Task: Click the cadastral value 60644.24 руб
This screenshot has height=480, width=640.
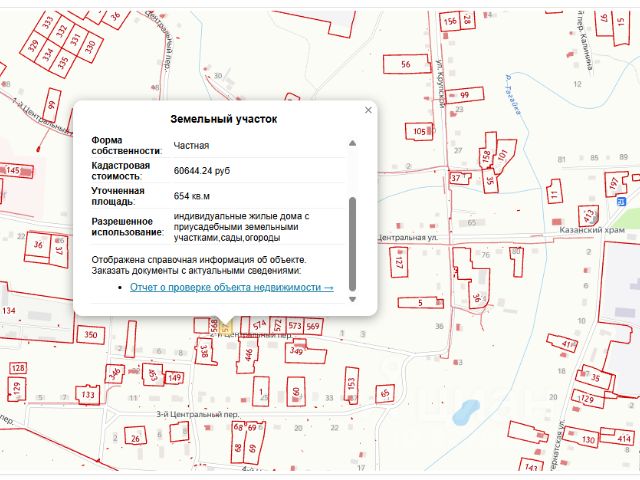Action: point(202,171)
